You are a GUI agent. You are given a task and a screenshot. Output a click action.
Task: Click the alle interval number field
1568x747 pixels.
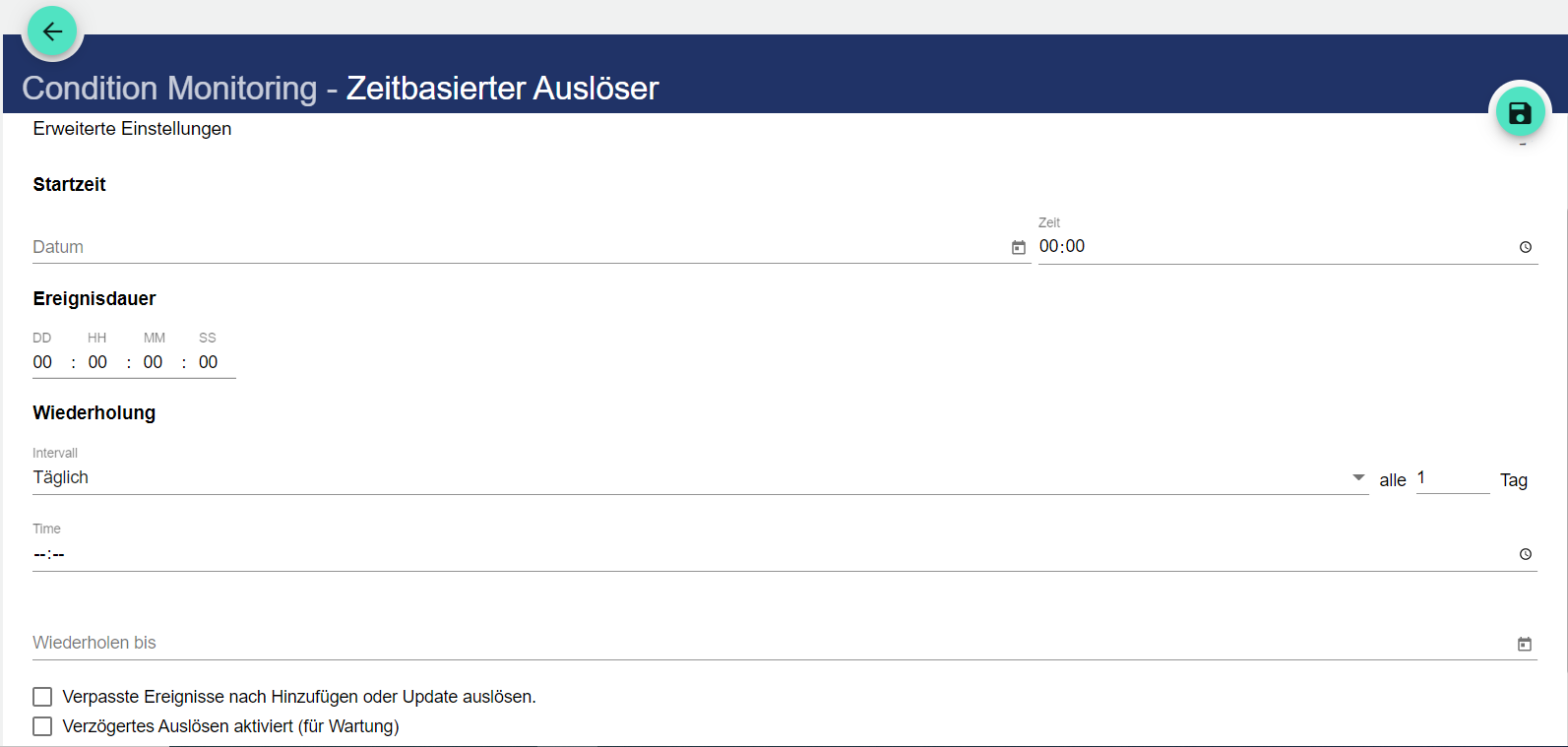point(1451,478)
